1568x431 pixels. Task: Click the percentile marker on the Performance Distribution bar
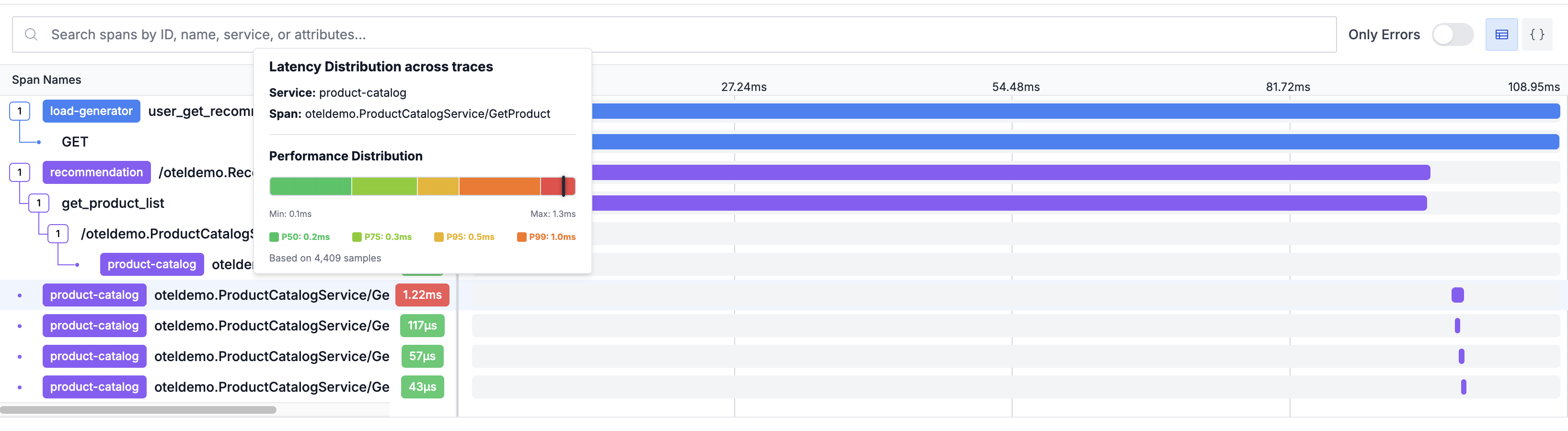point(564,186)
